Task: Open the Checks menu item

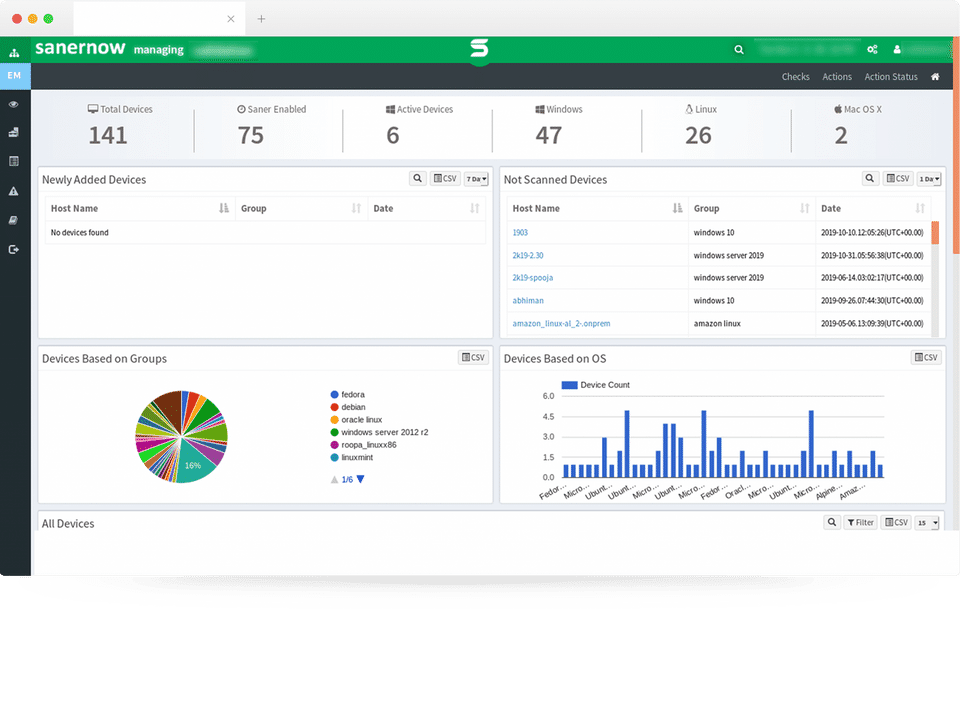Action: [795, 77]
